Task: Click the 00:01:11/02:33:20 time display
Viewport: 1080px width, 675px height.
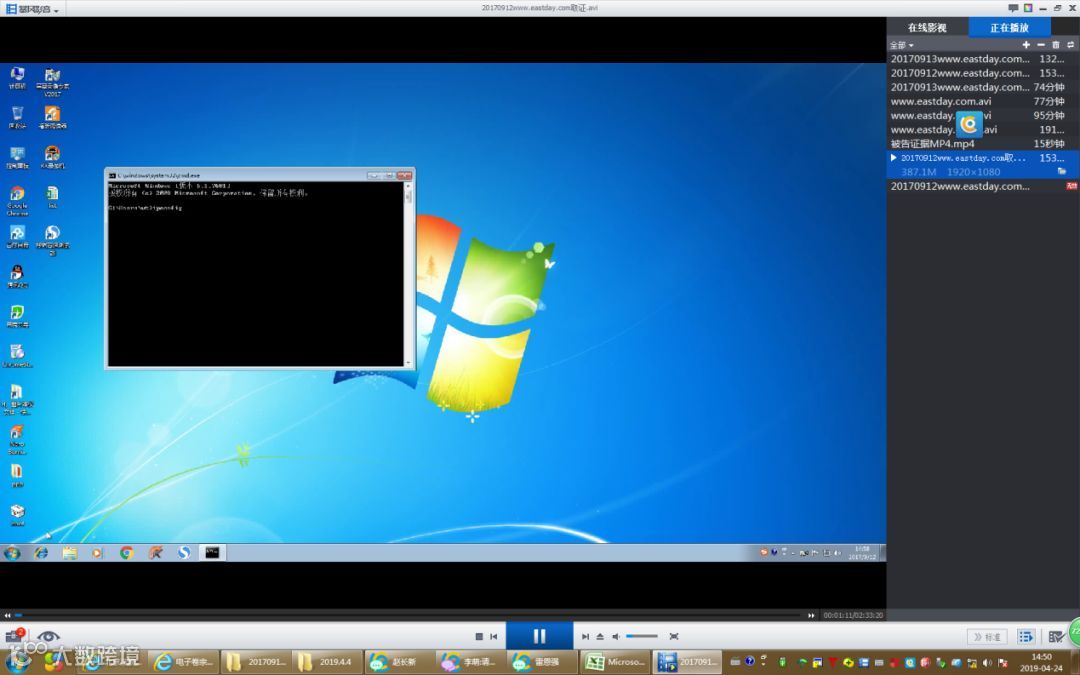Action: (853, 615)
